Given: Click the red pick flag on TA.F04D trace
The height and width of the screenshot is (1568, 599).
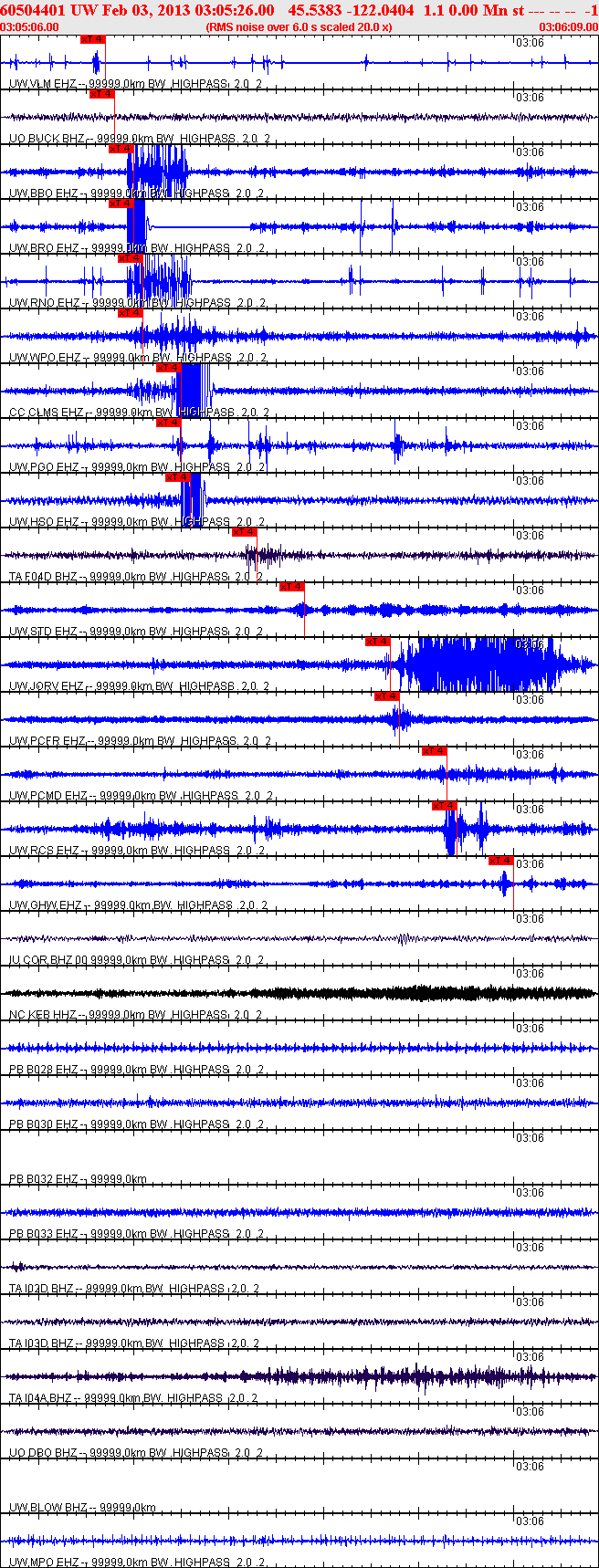Looking at the screenshot, I should 244,532.
